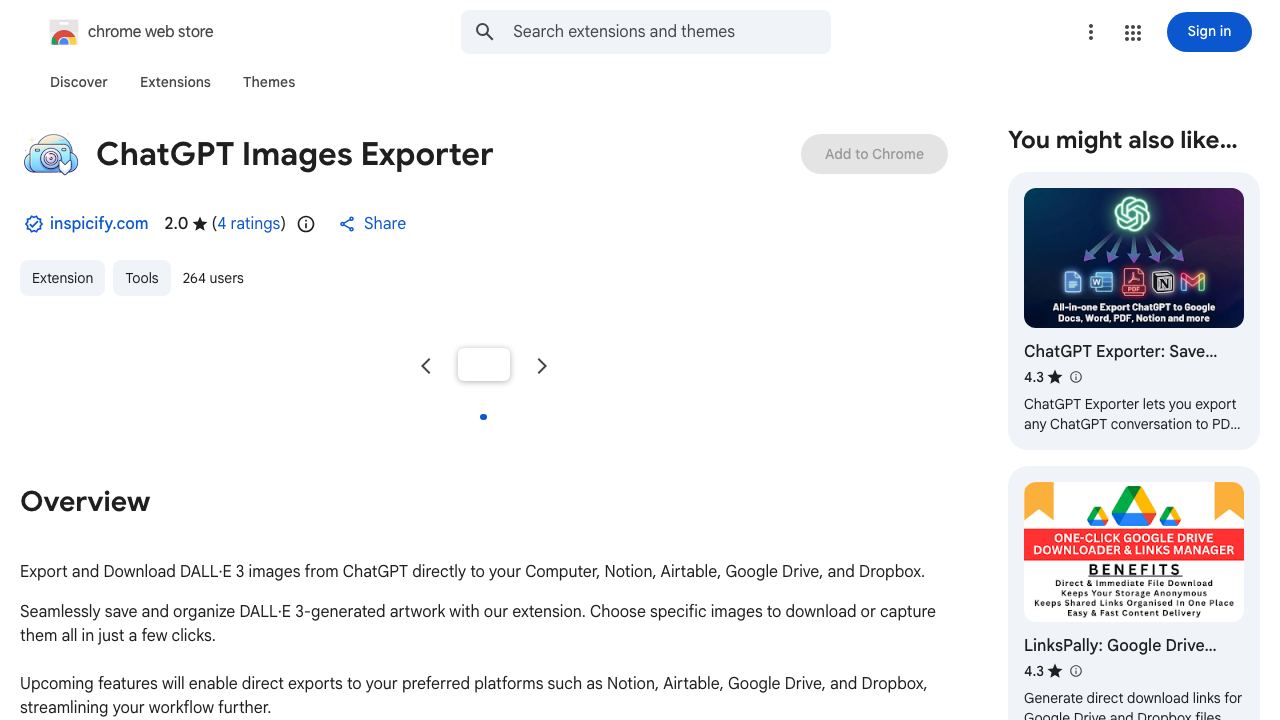Click the info icon under ChatGPT Exporter rating
This screenshot has height=720, width=1280.
[1076, 377]
